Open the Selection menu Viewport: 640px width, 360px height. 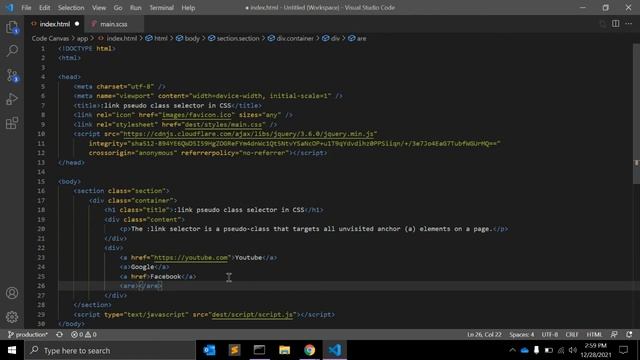(71, 8)
